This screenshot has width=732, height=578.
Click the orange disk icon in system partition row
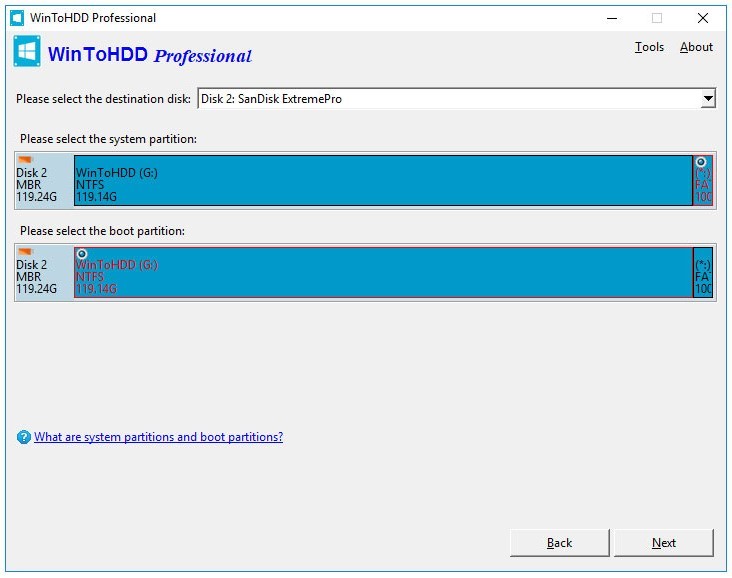click(25, 160)
